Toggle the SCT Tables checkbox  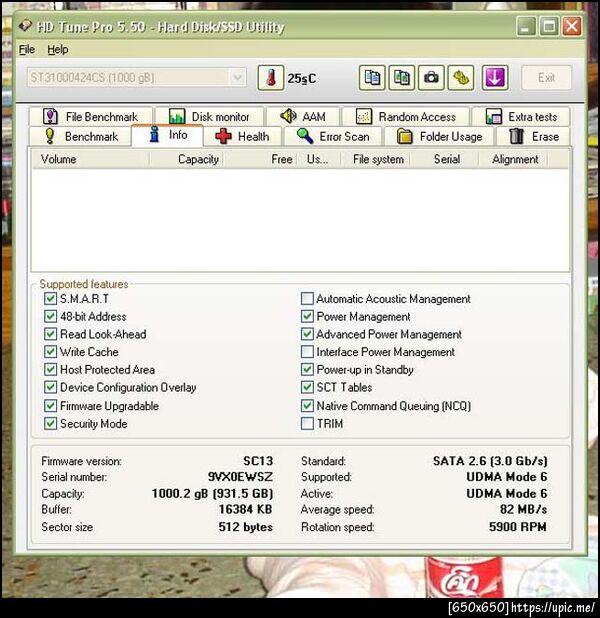[x=307, y=387]
